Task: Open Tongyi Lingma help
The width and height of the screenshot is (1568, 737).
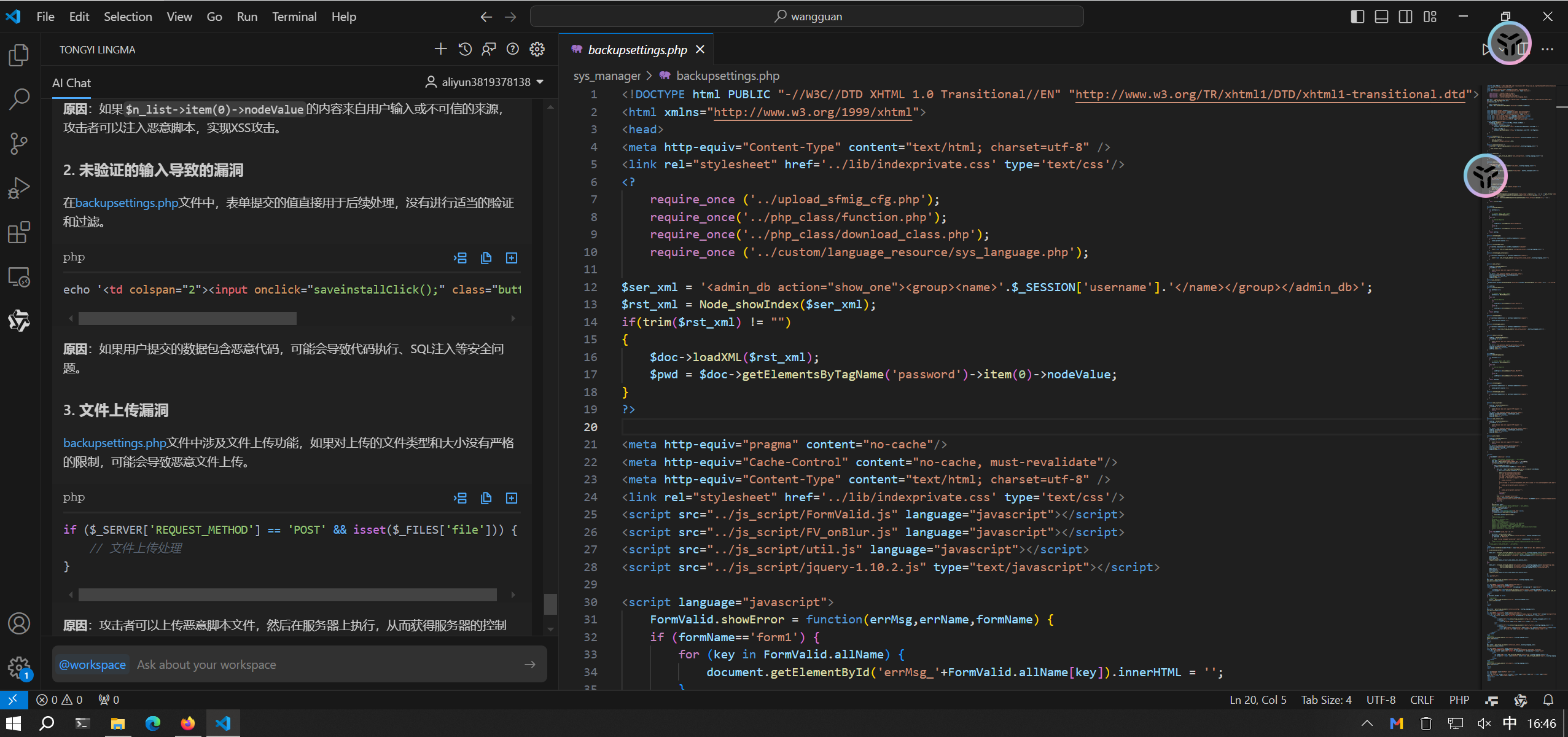Action: click(x=513, y=49)
